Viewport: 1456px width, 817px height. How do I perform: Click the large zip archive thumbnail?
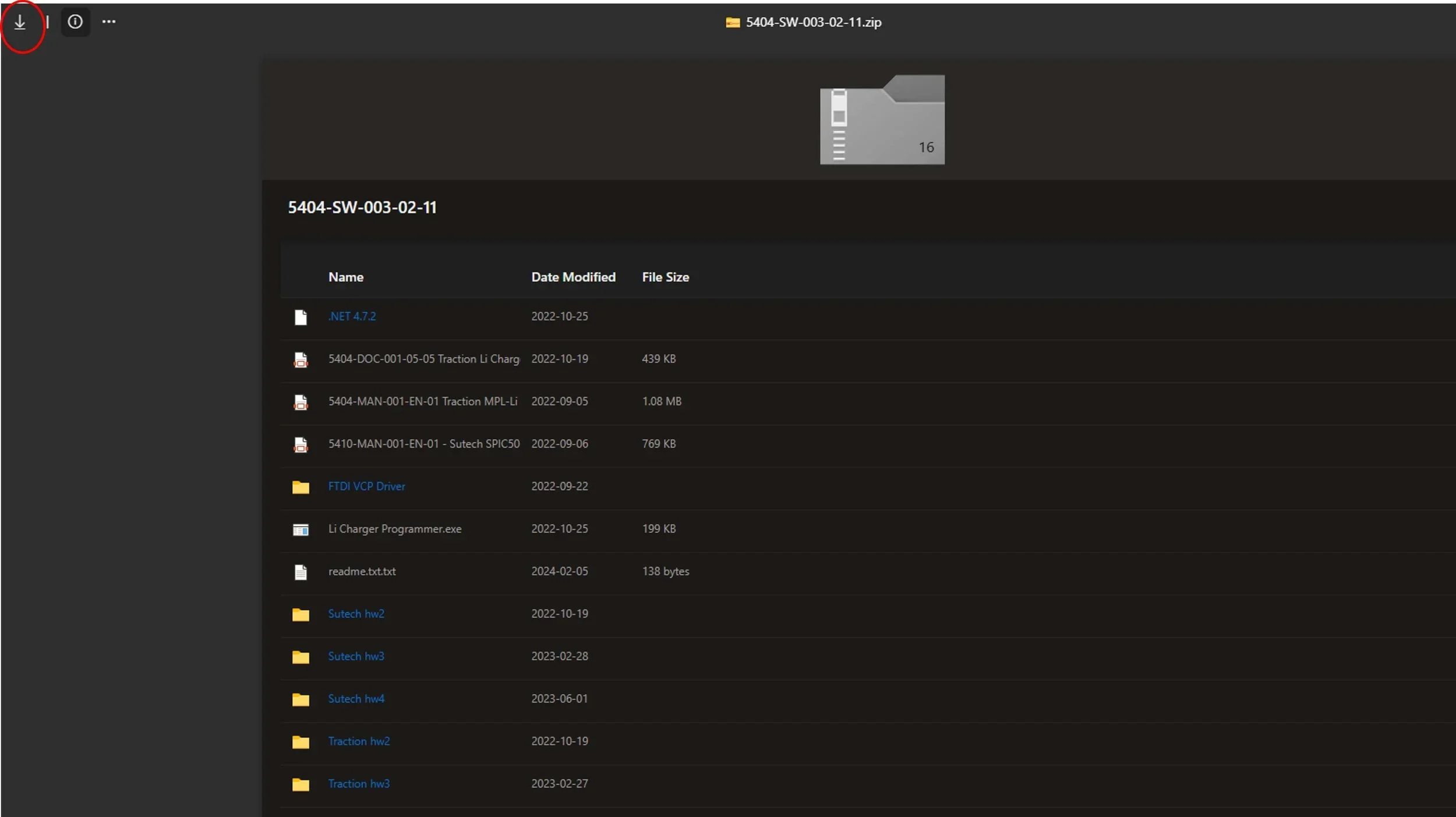882,120
